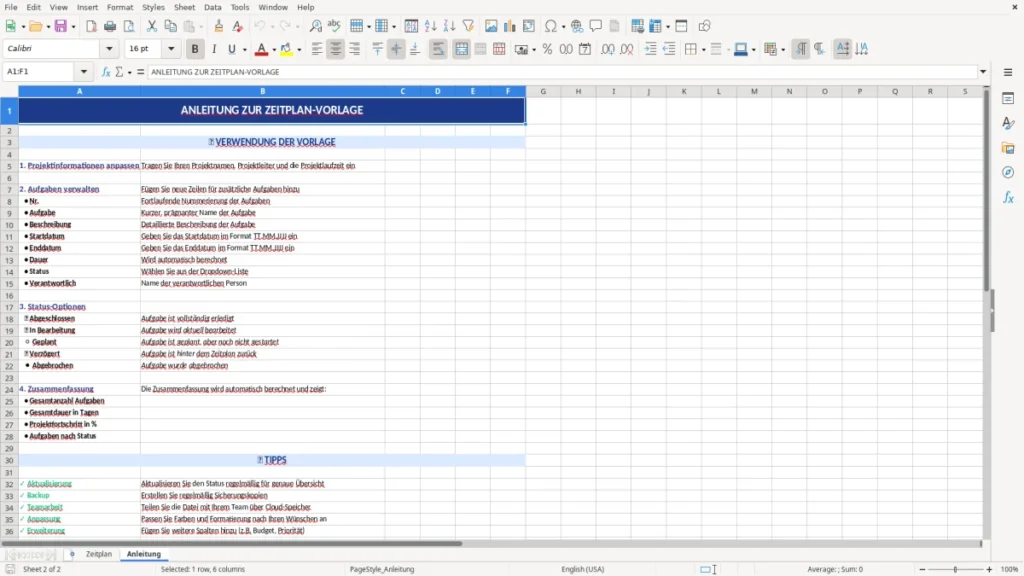Apply the yellow Background Color swatch
The image size is (1024, 576).
click(x=286, y=49)
